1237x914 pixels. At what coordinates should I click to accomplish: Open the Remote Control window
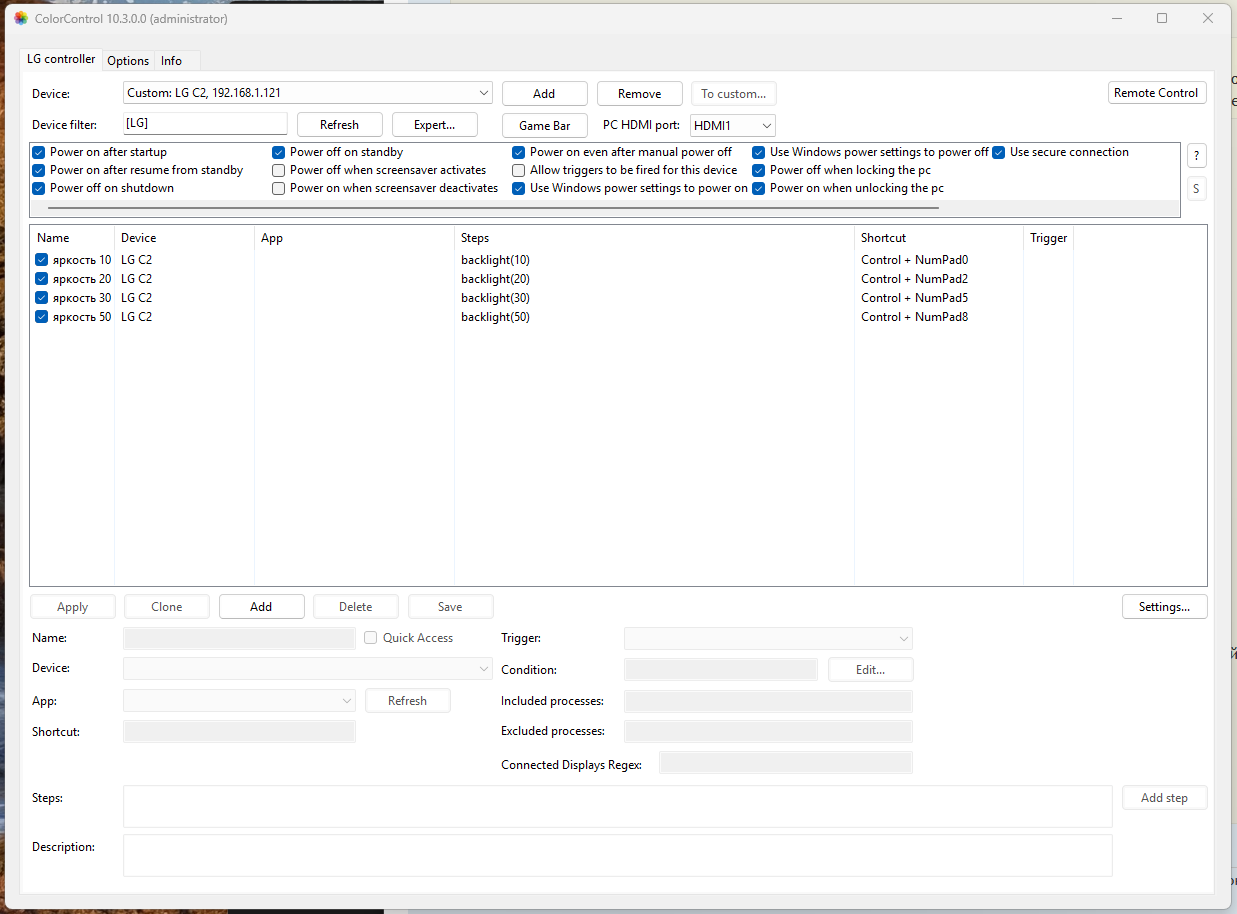pyautogui.click(x=1155, y=93)
